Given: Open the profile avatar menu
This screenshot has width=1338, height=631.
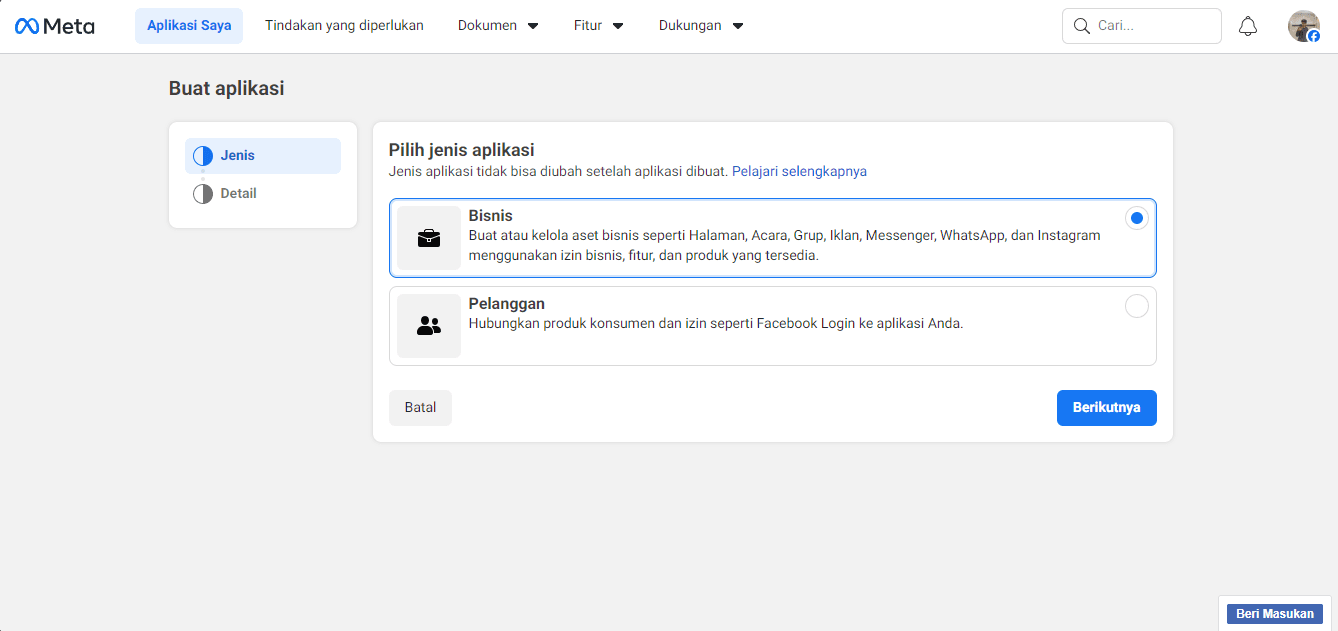Looking at the screenshot, I should click(x=1303, y=26).
